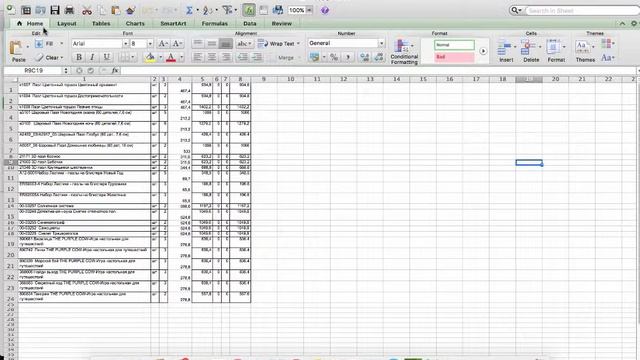
Task: Open the zoom 100% dropdown
Action: pyautogui.click(x=309, y=10)
